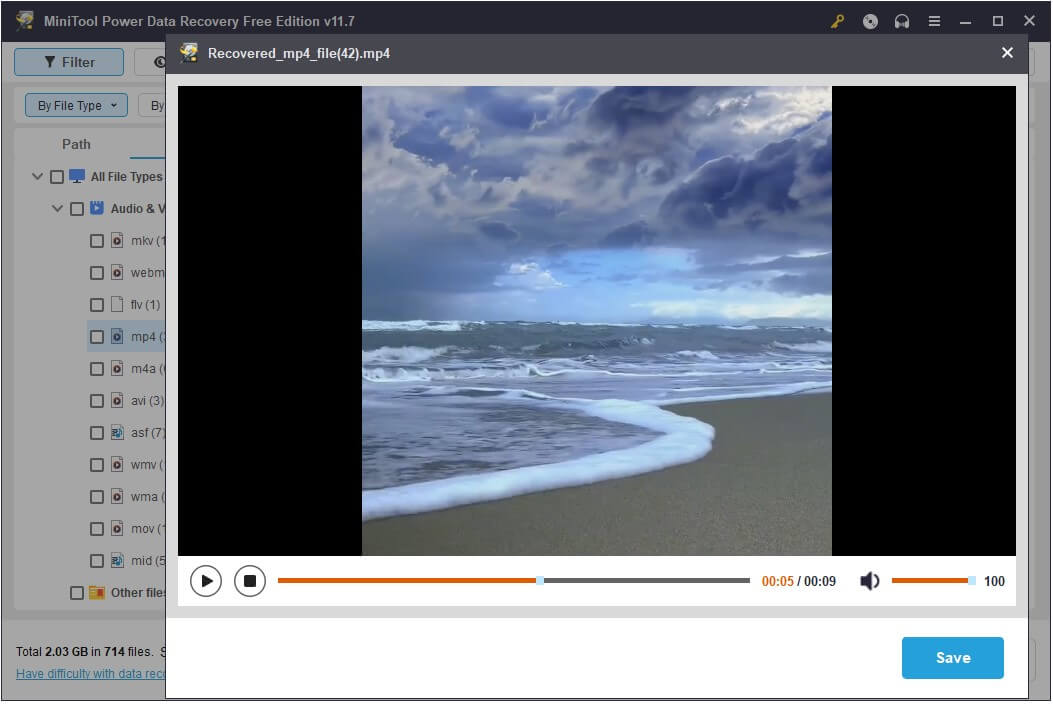Click the headphones support icon
This screenshot has height=704, width=1053.
coord(902,21)
